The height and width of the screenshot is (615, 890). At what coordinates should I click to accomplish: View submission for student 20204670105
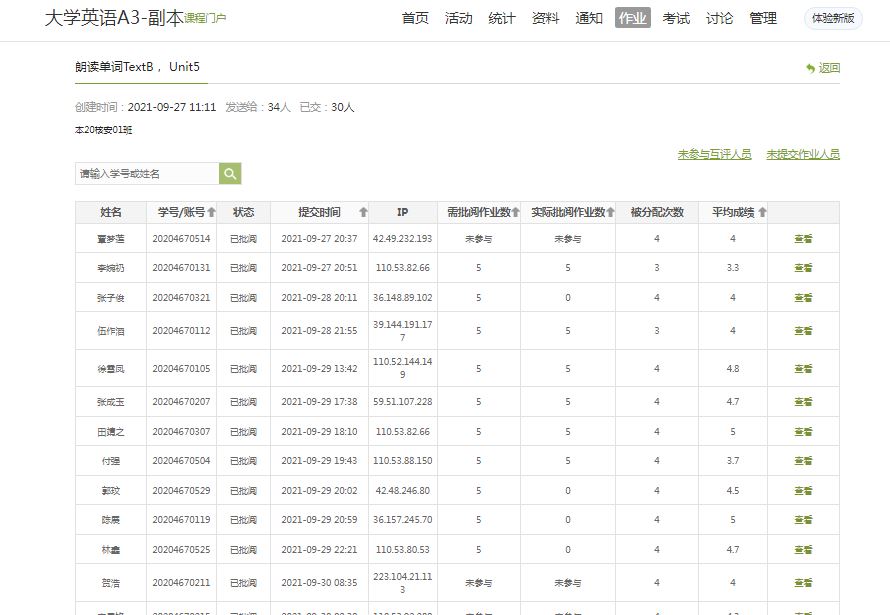803,369
